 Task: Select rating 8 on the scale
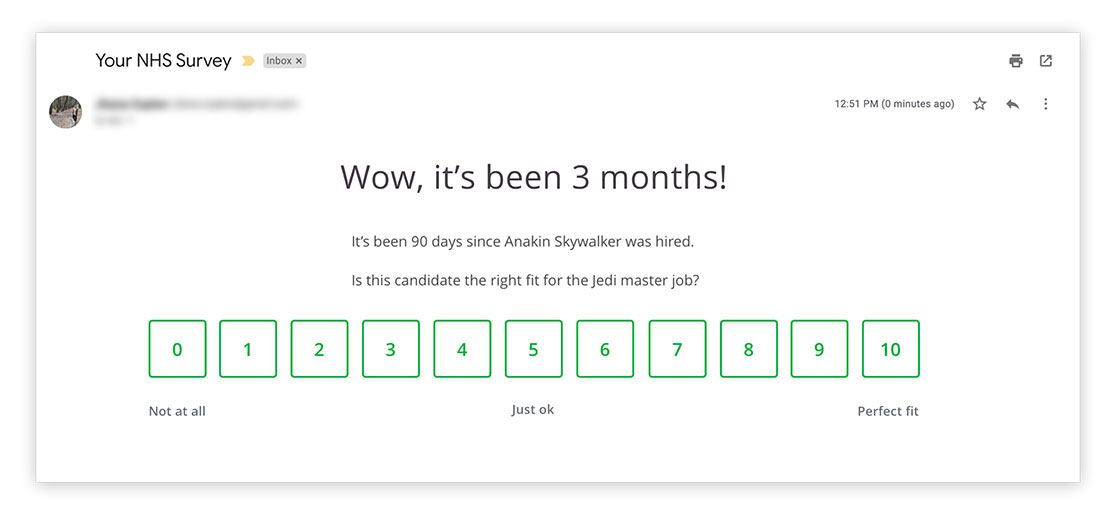[x=748, y=349]
